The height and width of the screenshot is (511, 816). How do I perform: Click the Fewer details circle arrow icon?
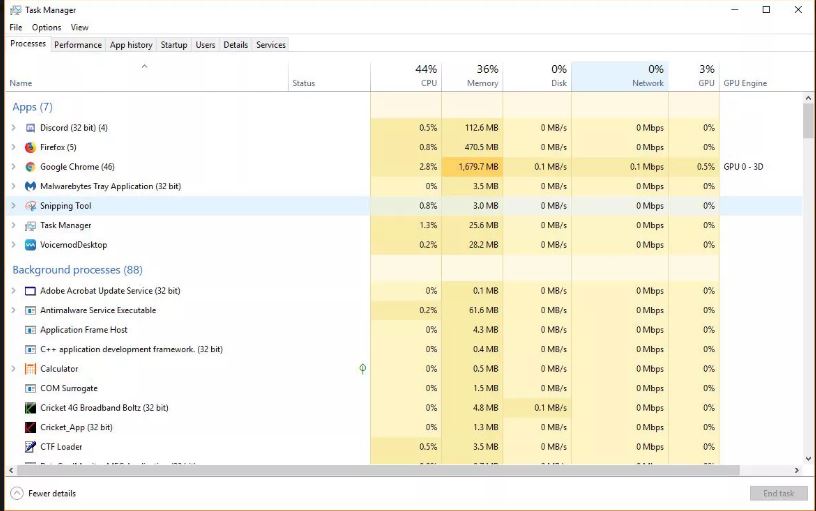pyautogui.click(x=17, y=493)
